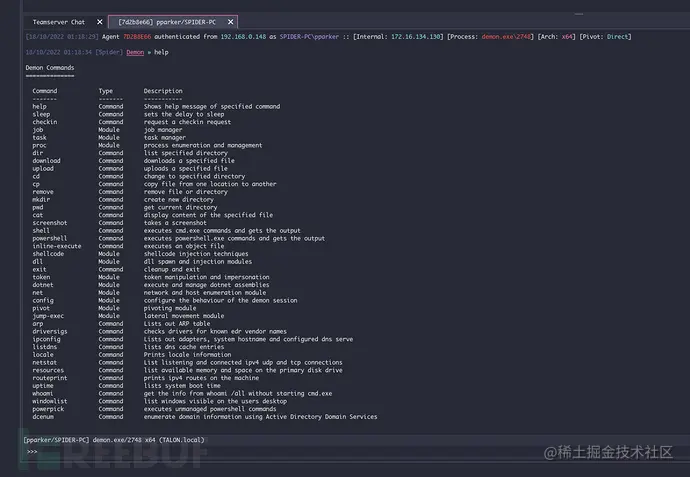Click the Demon link in the prompt line
This screenshot has width=690, height=477.
(135, 52)
